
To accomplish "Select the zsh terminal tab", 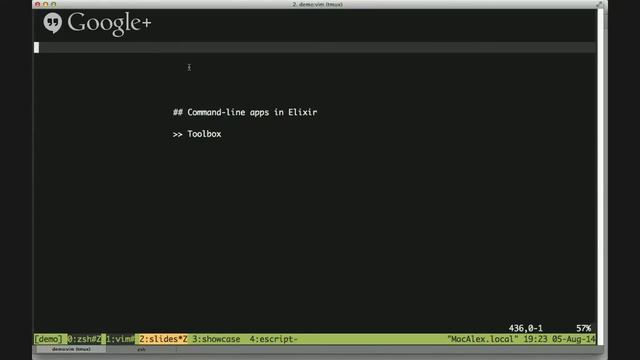I will coord(141,349).
